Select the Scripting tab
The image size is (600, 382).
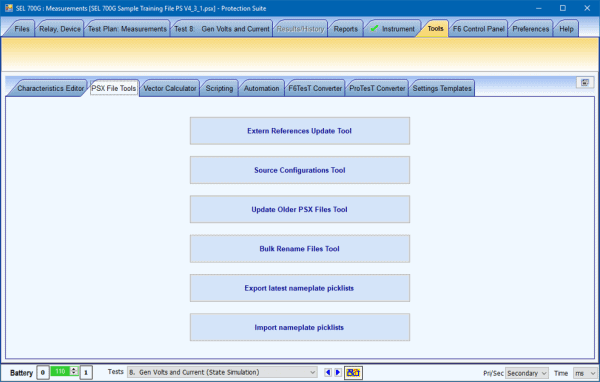click(219, 88)
